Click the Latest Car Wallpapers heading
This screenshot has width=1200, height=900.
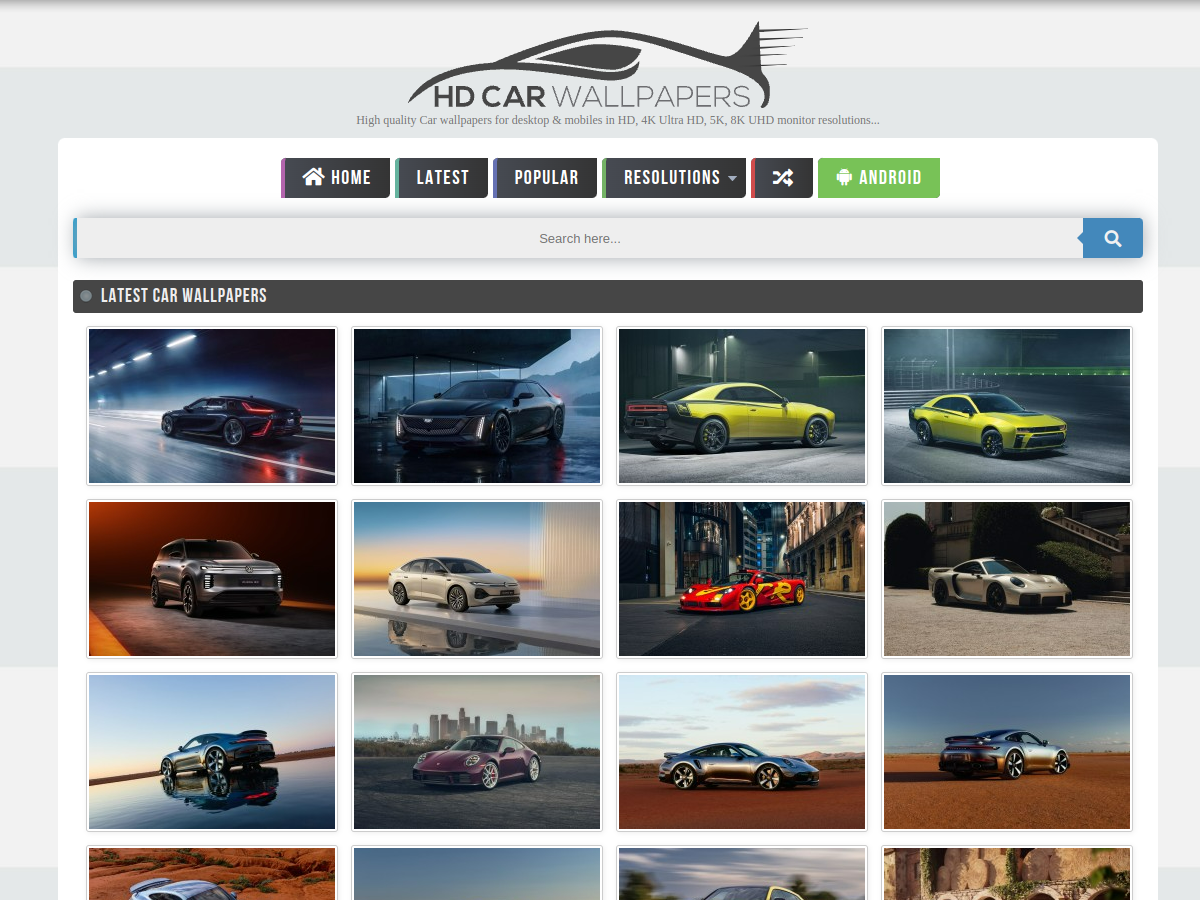pyautogui.click(x=184, y=296)
